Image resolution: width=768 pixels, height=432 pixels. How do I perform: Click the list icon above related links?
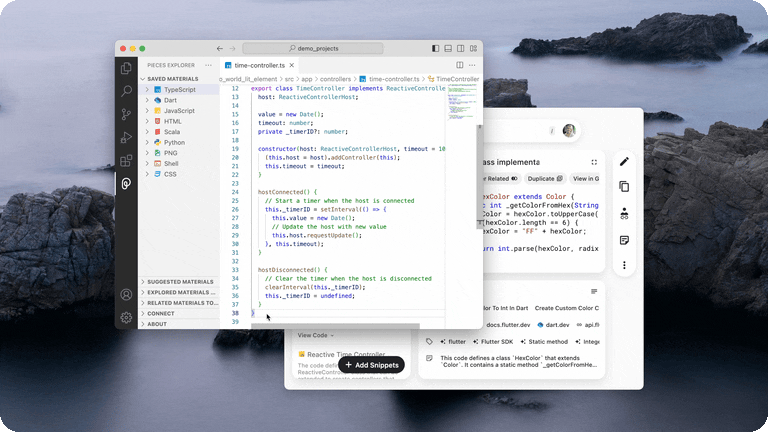pos(594,291)
